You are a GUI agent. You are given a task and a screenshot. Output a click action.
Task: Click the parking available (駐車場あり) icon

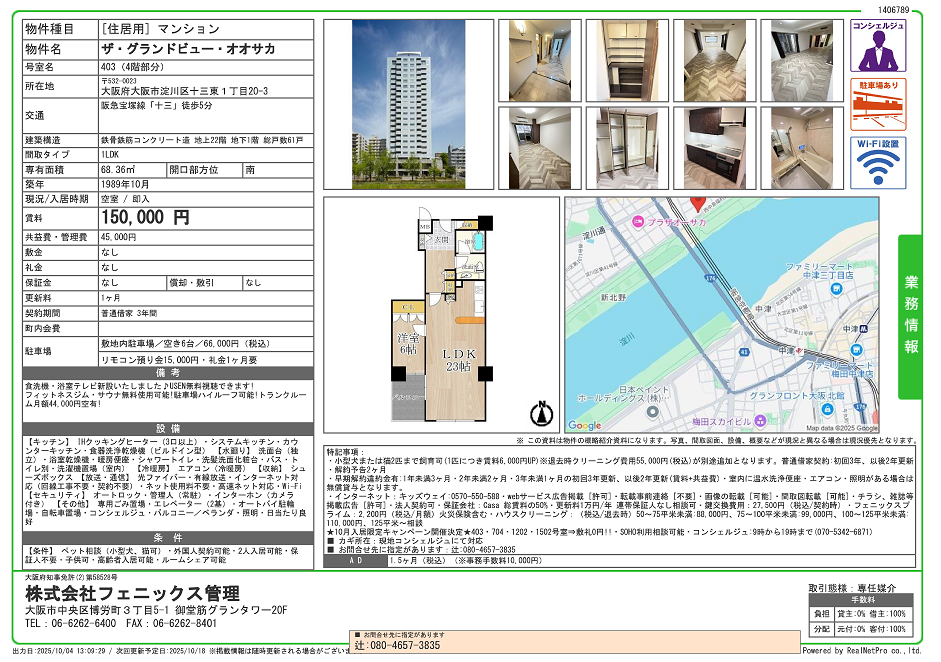878,103
